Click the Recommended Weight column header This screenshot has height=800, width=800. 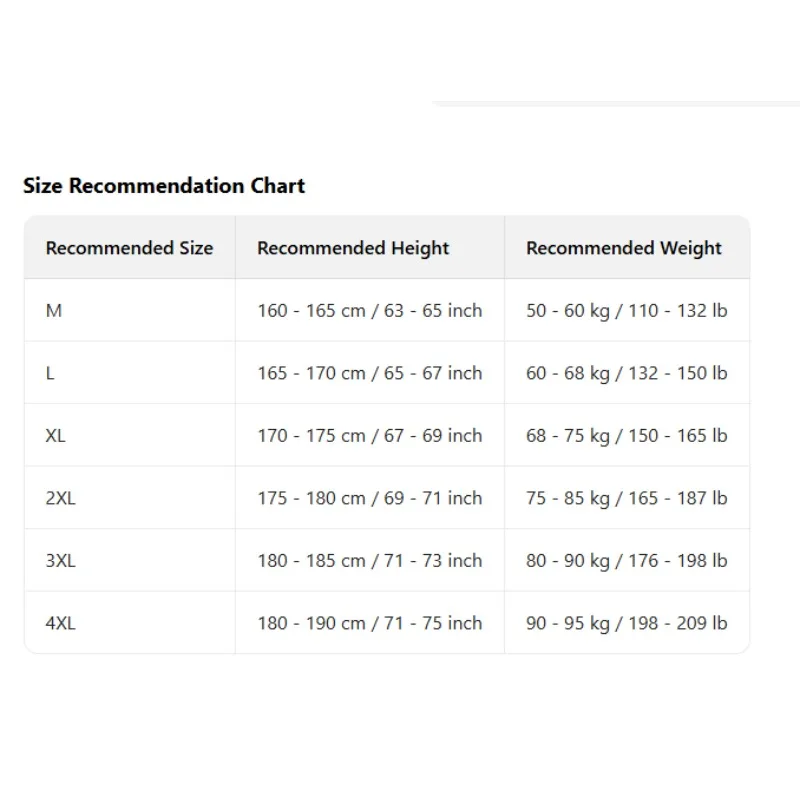624,248
